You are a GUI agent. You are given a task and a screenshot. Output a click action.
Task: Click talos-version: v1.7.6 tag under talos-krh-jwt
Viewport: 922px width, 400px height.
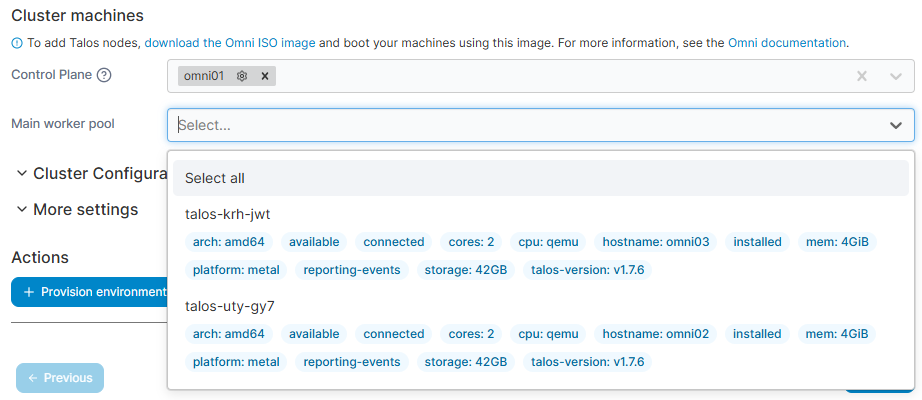[x=588, y=270]
